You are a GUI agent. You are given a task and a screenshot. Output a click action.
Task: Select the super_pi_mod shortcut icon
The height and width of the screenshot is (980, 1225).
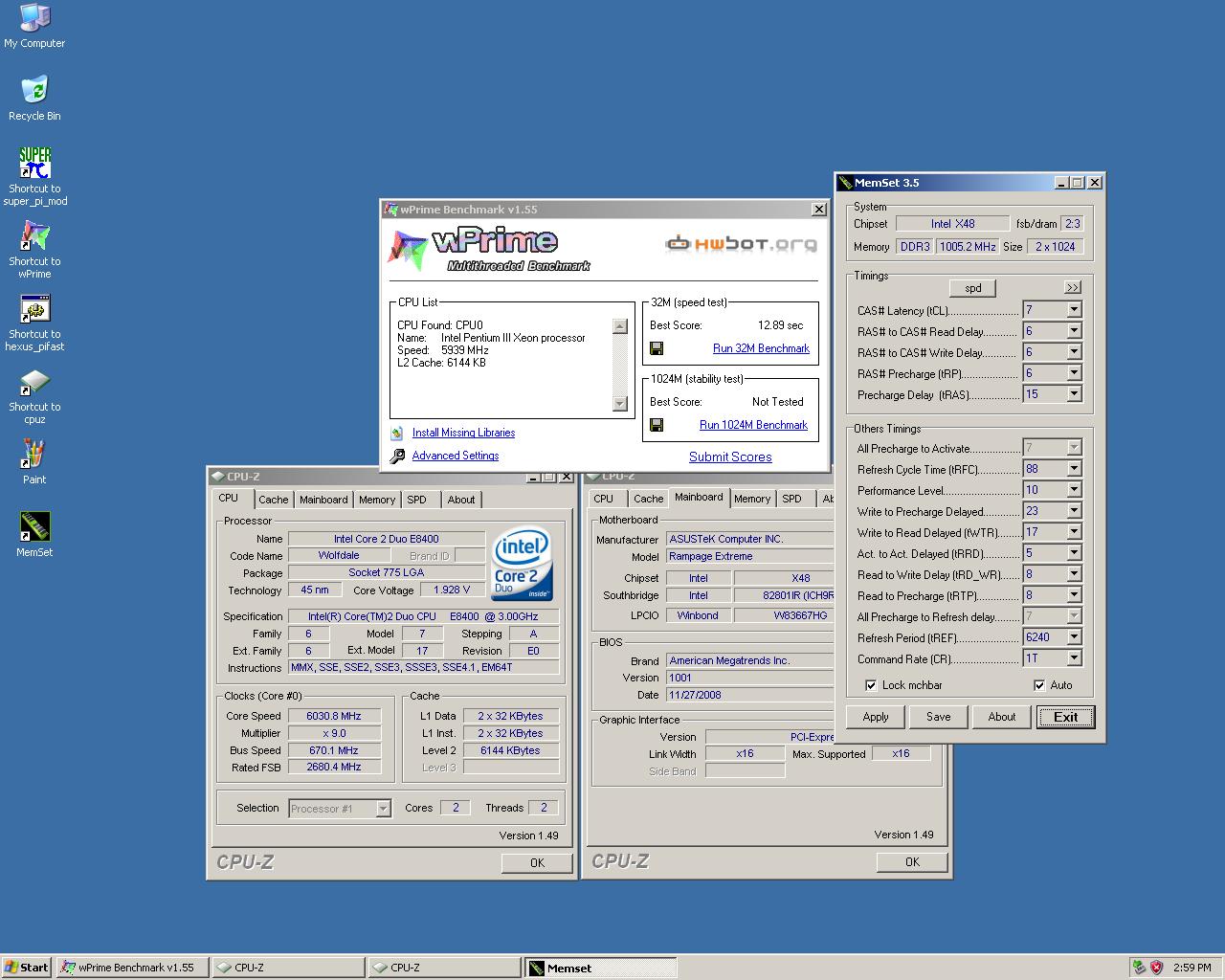pyautogui.click(x=34, y=163)
